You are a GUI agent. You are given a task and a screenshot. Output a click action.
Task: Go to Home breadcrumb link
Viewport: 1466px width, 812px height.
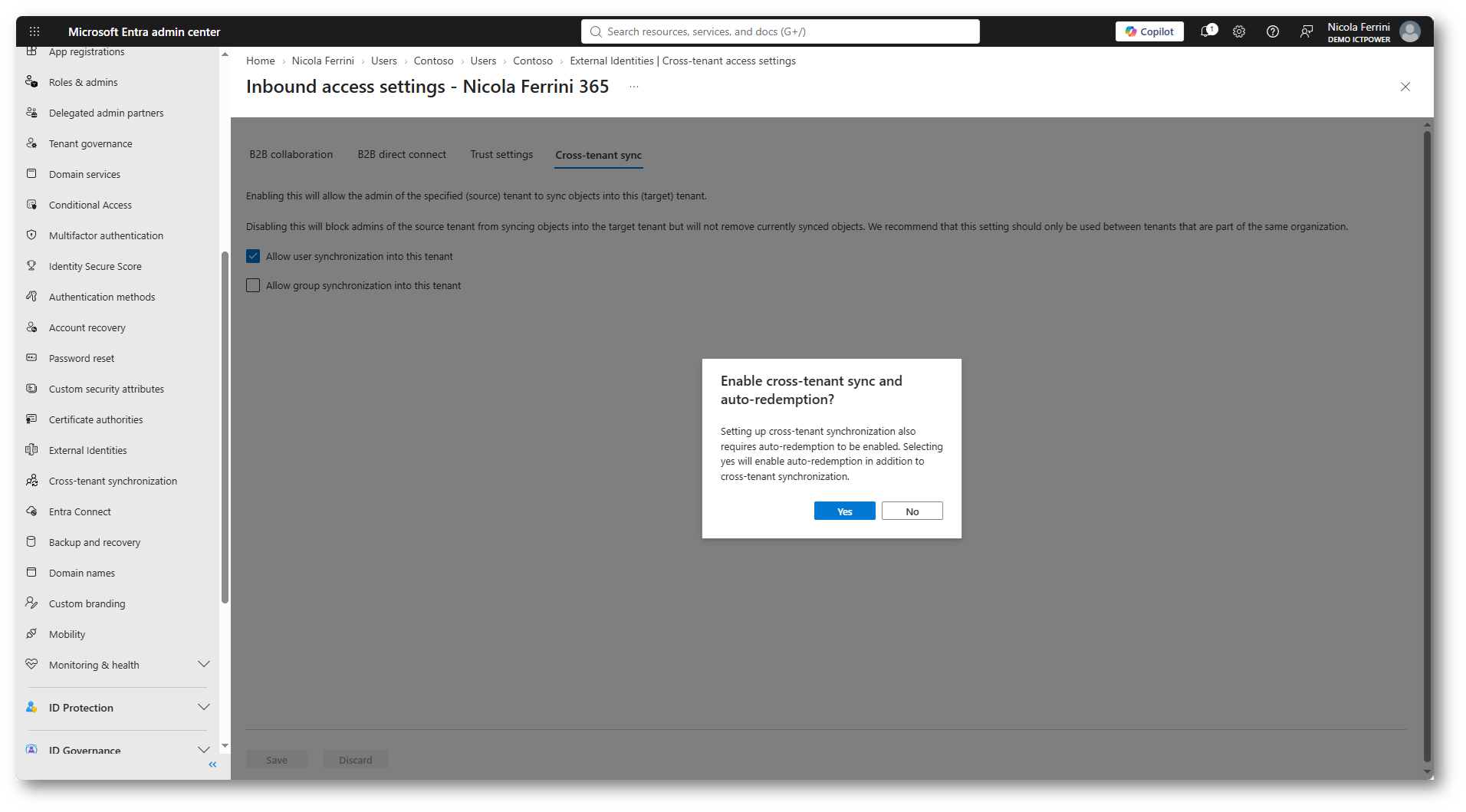[x=261, y=61]
